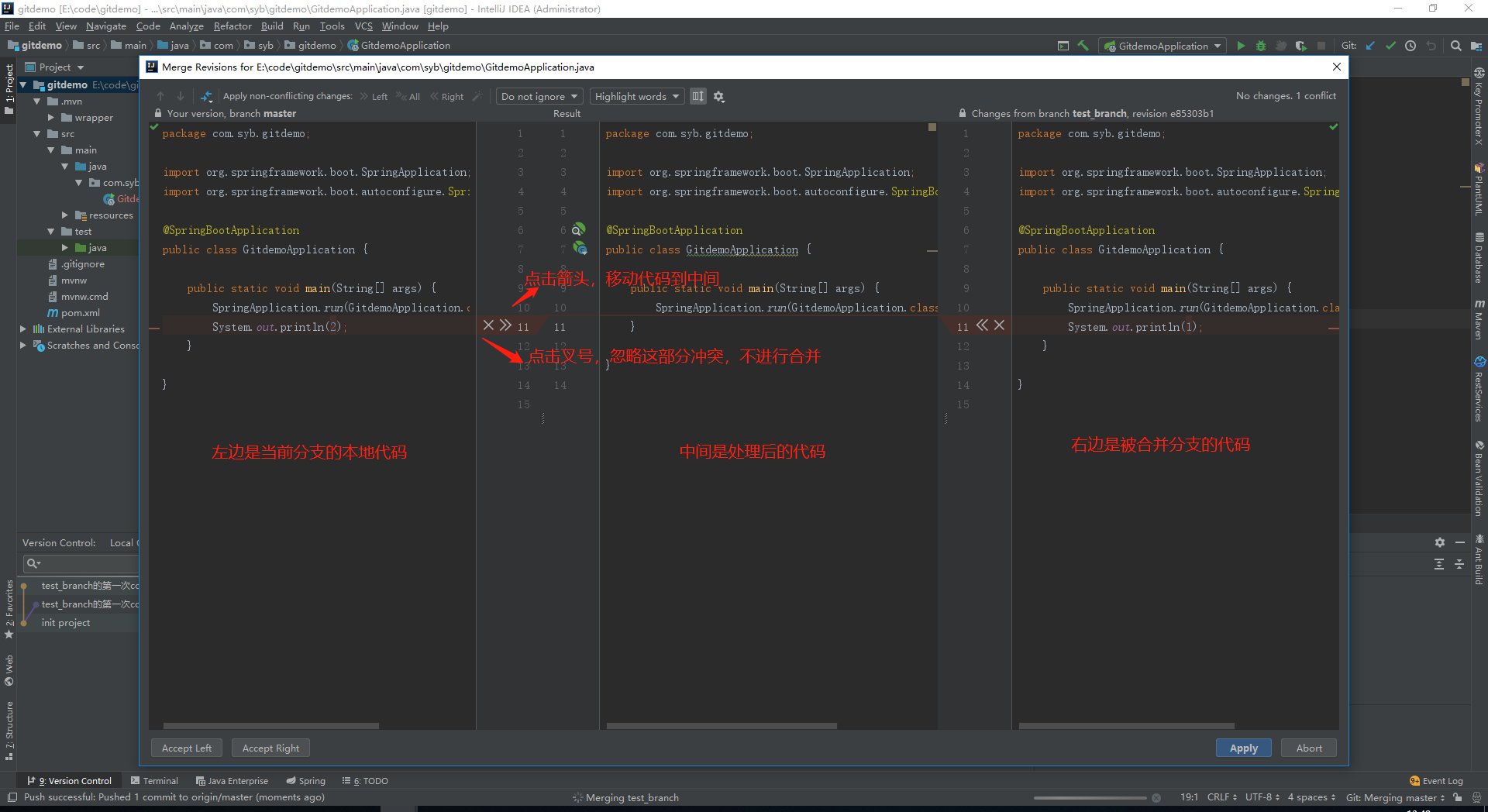Resolve simple conflicts magic wand icon
This screenshot has width=1488, height=812.
click(x=477, y=97)
